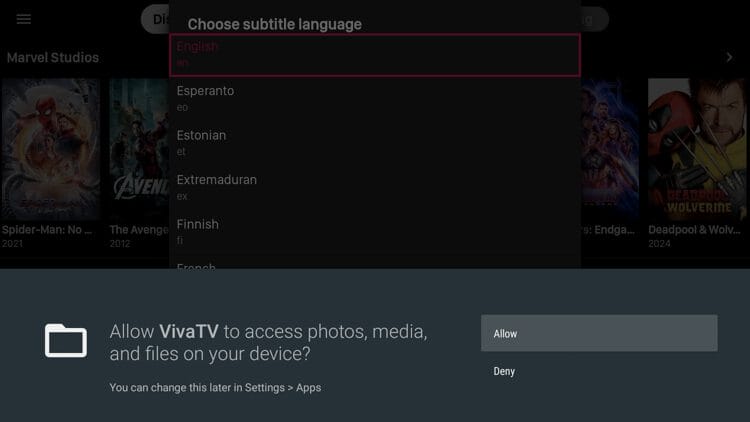Choose Finnish from the subtitle list

pos(374,231)
